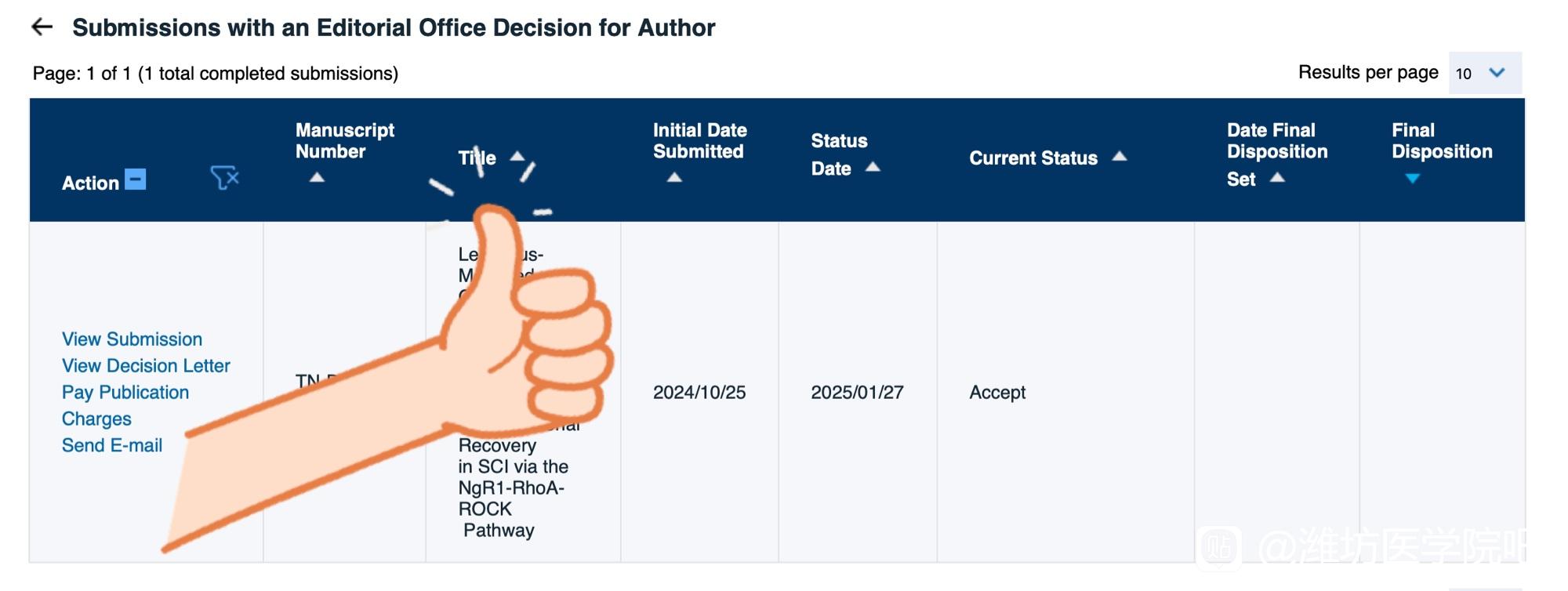The image size is (1568, 591).
Task: Open View Submission link
Action: tap(132, 339)
